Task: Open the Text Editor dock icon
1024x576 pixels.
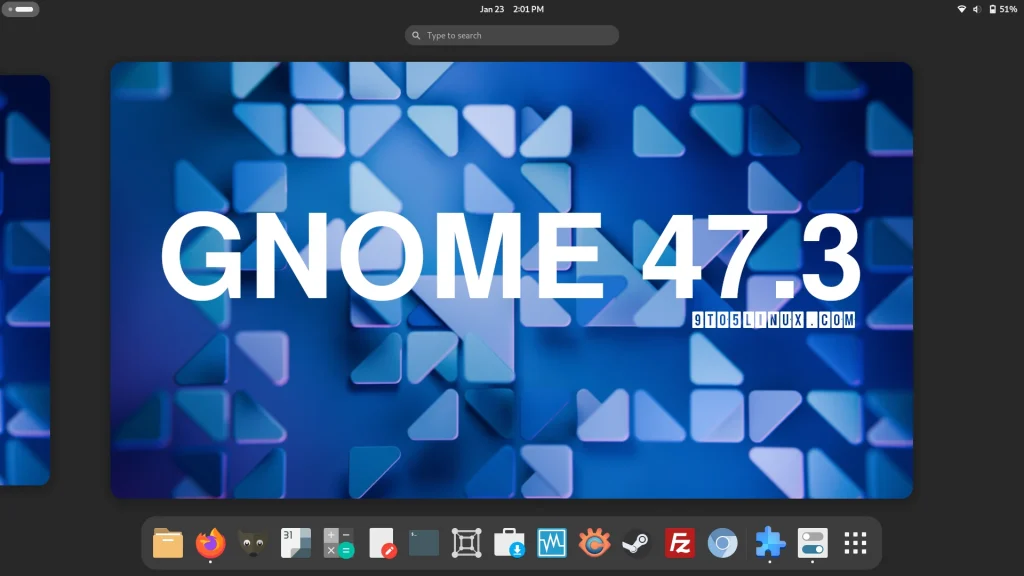Action: click(x=381, y=543)
